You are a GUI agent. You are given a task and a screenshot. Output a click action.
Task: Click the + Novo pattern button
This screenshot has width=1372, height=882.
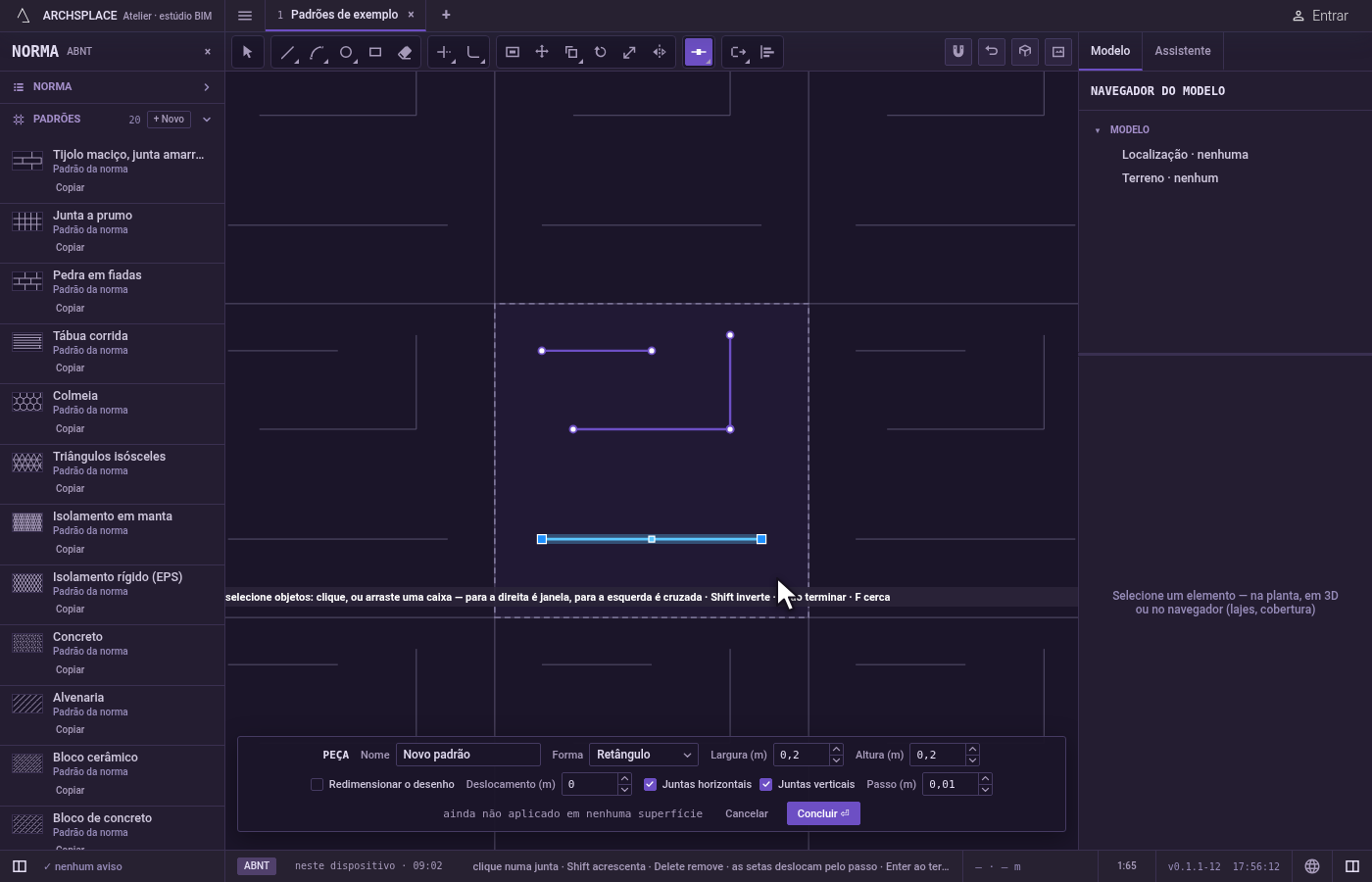[169, 120]
